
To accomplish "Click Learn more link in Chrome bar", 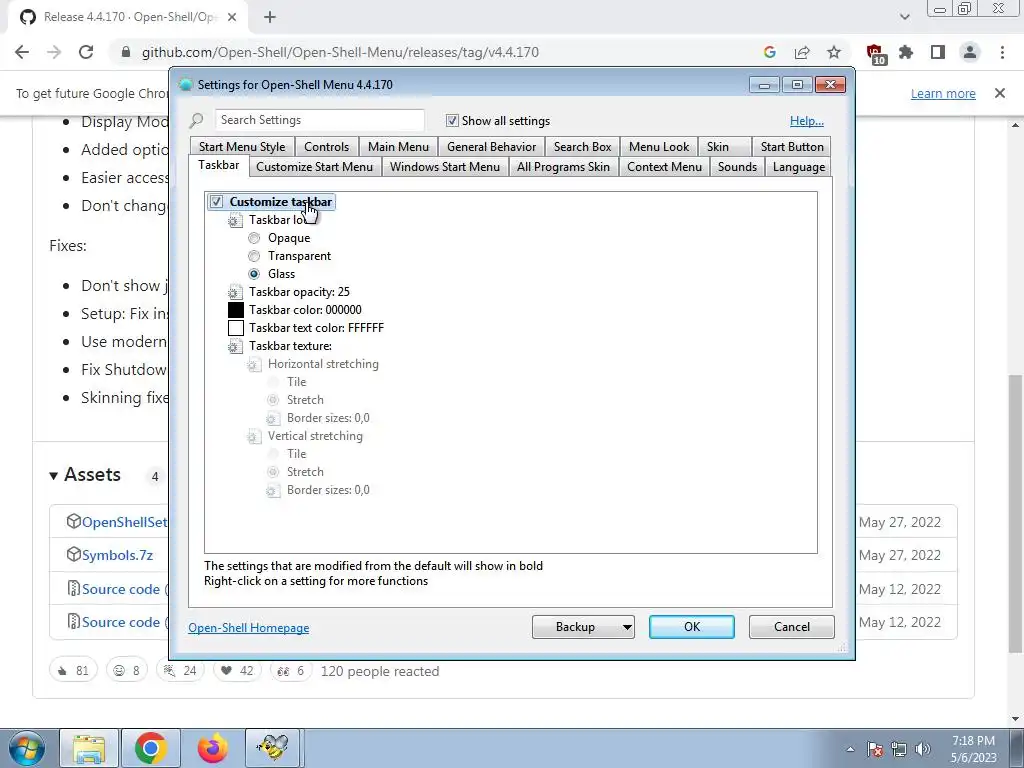I will [x=943, y=93].
